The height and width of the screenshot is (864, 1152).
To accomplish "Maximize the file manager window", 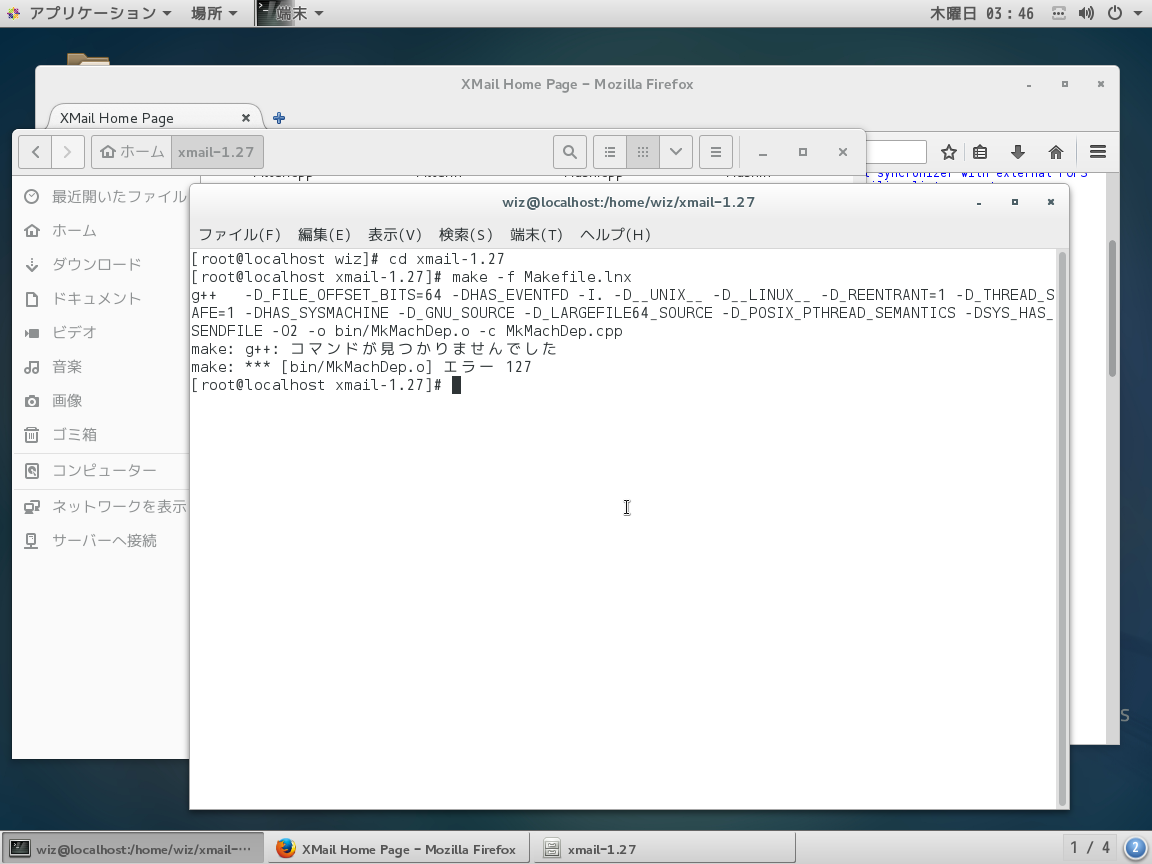I will (802, 152).
